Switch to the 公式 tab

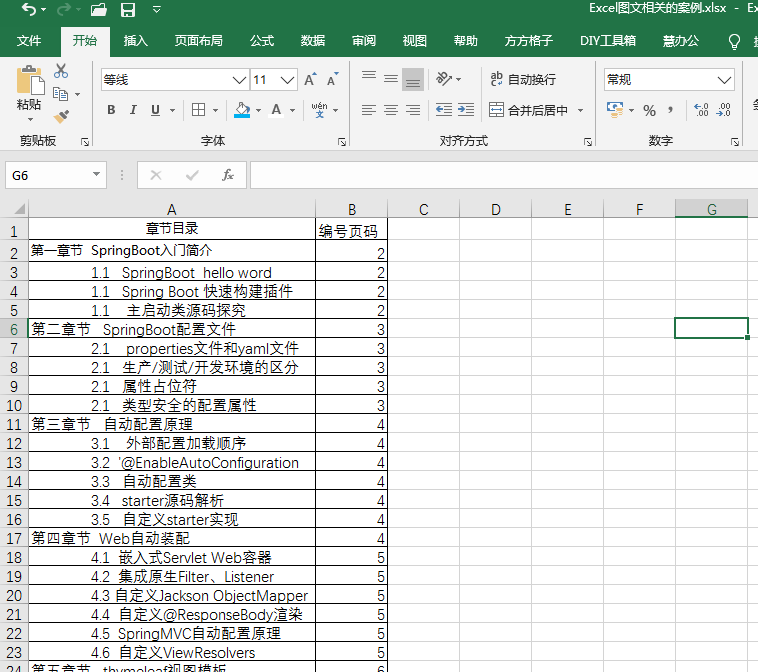tap(262, 41)
